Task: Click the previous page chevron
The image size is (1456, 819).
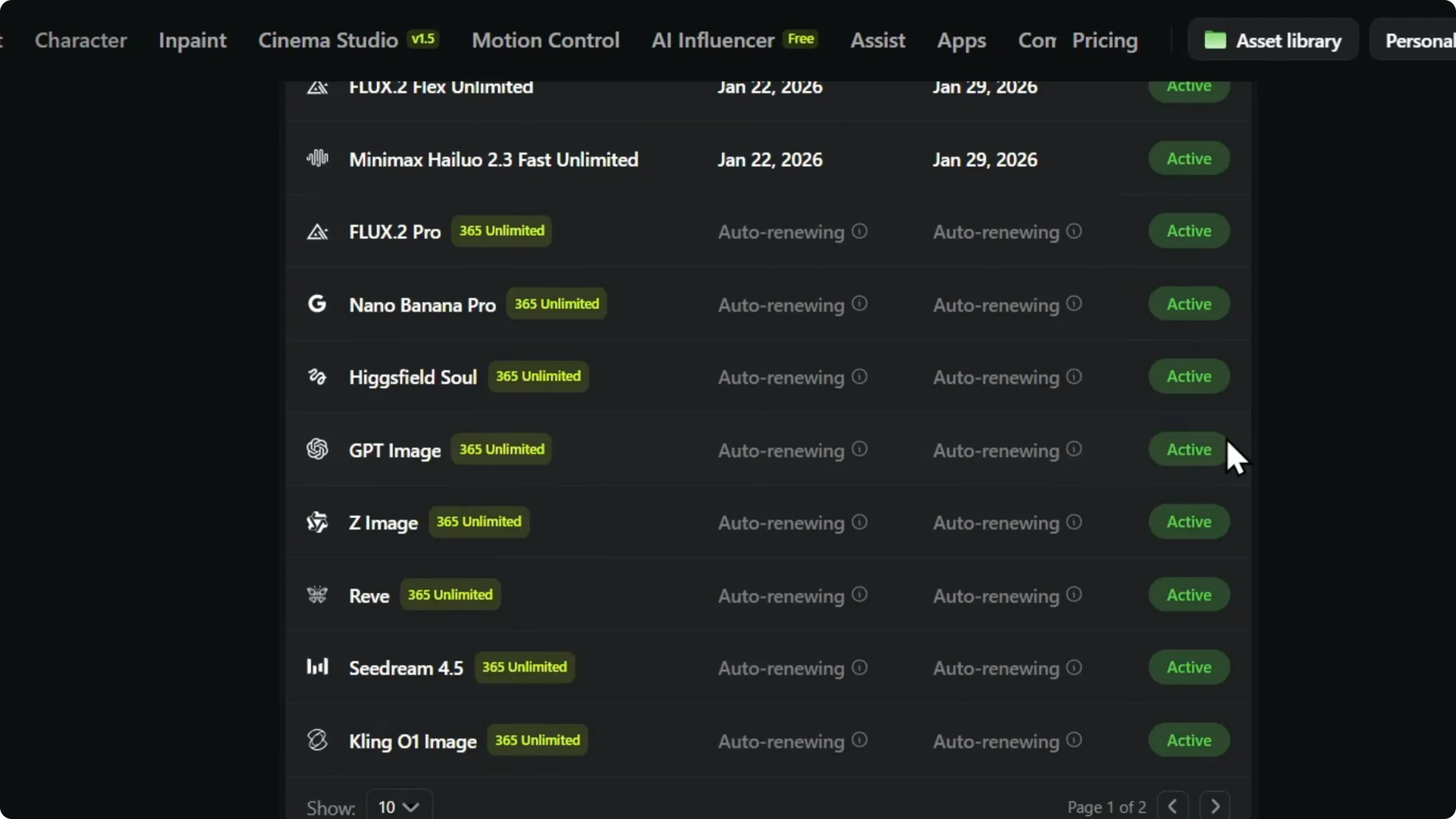Action: click(1172, 805)
